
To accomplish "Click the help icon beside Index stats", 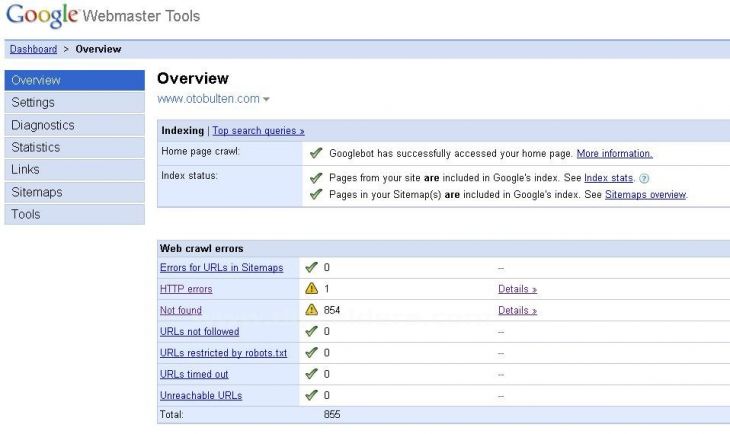I will pos(645,178).
